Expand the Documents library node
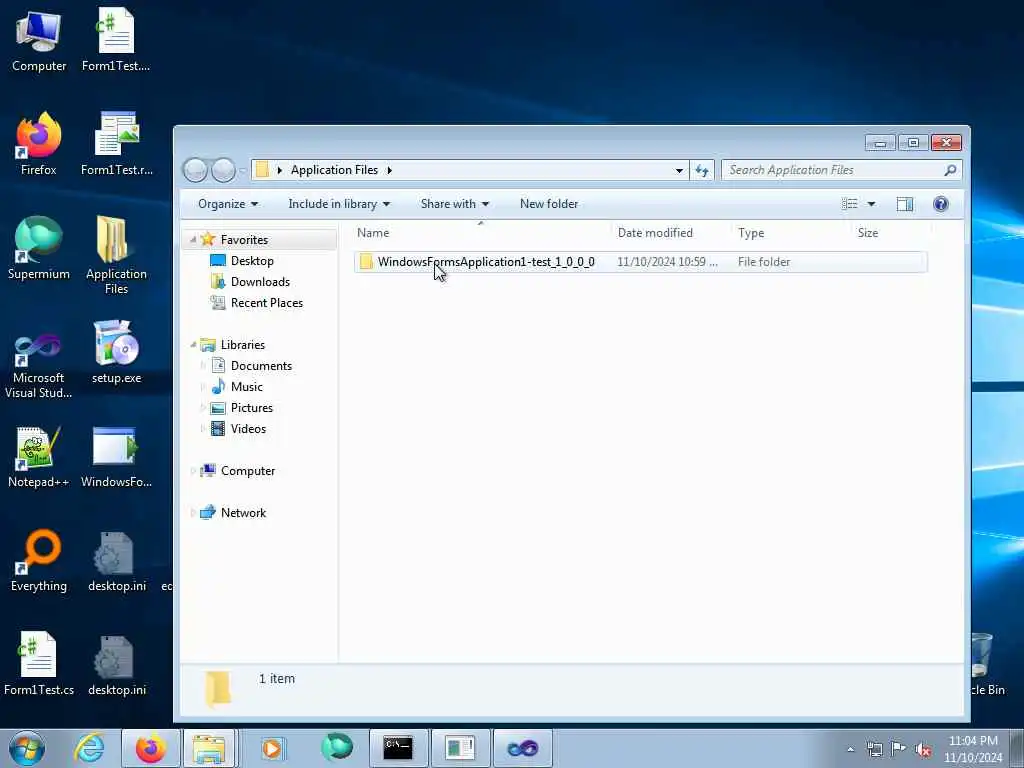The image size is (1024, 768). point(203,366)
